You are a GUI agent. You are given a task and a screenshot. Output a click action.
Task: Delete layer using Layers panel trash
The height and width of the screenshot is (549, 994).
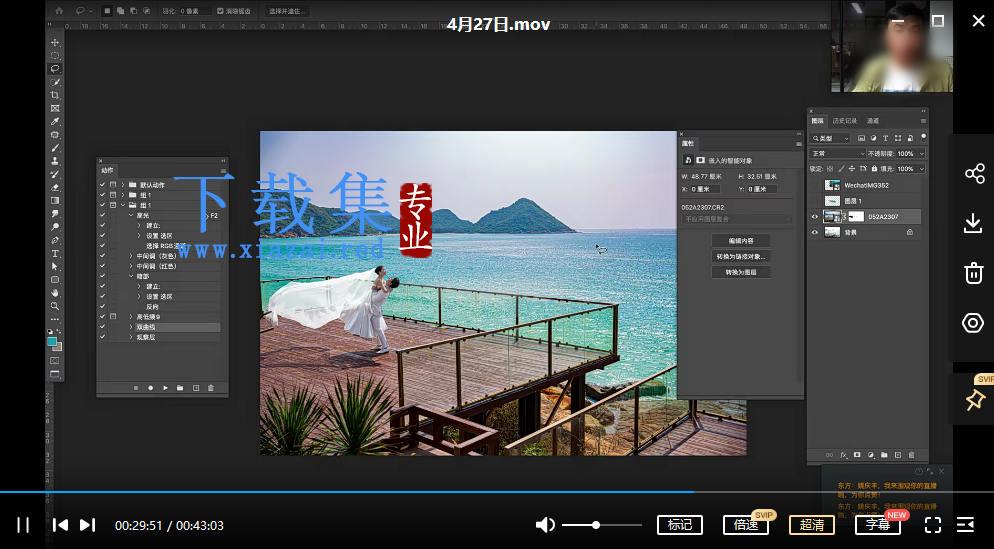(x=912, y=455)
